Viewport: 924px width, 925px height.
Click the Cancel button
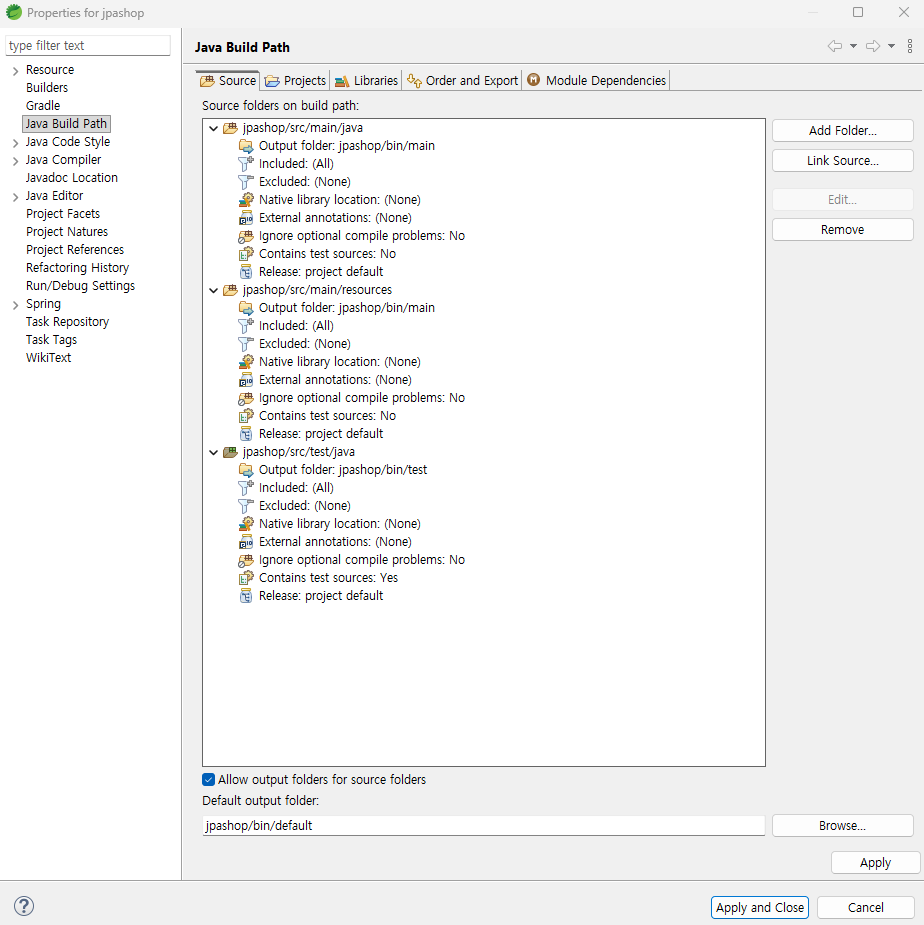pos(866,907)
